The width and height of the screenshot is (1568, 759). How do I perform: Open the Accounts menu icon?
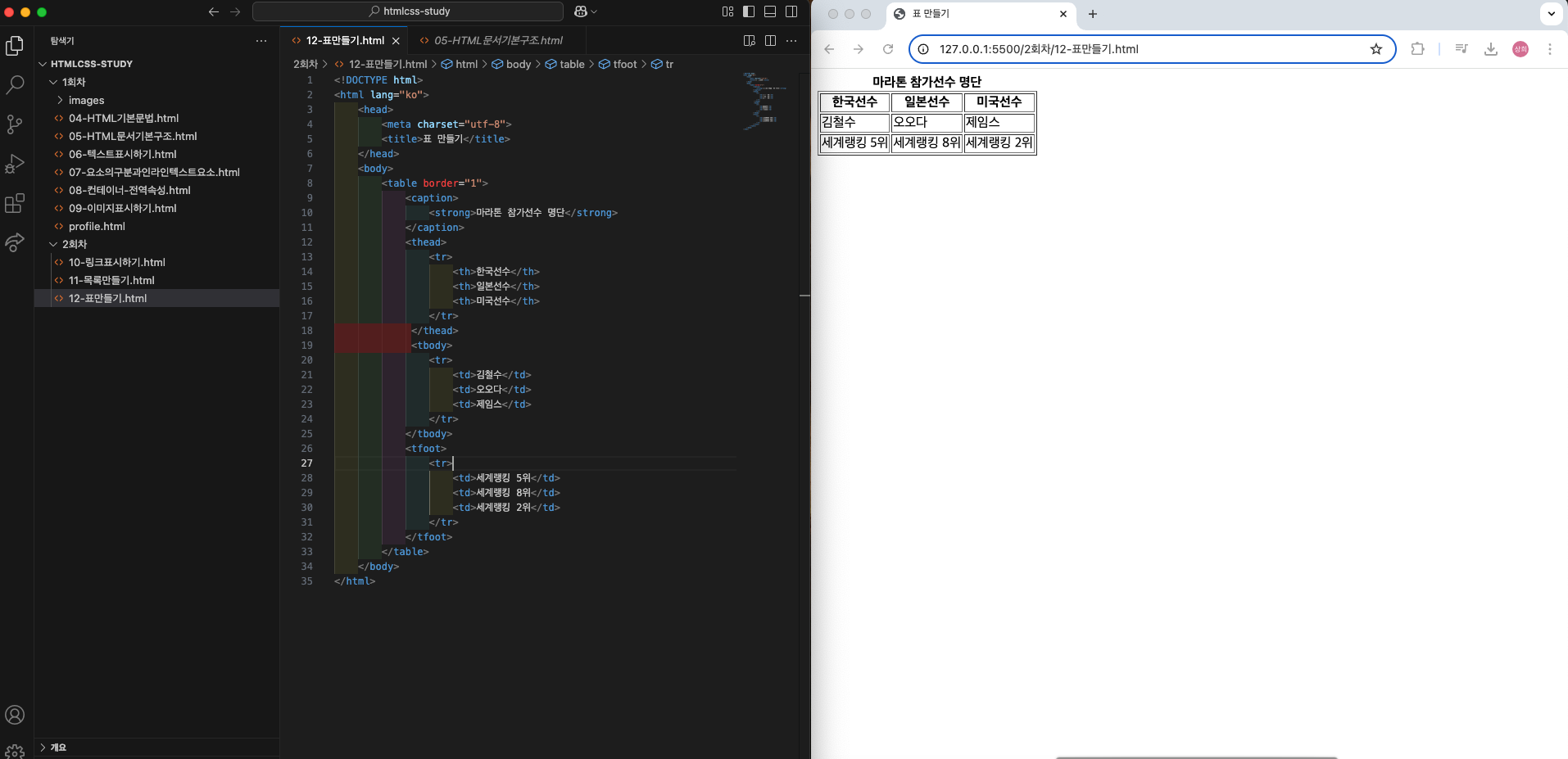coord(15,715)
